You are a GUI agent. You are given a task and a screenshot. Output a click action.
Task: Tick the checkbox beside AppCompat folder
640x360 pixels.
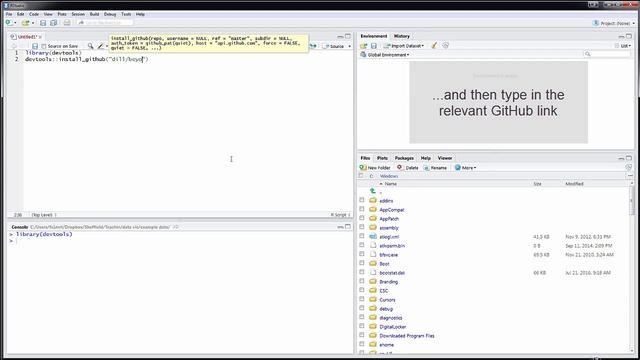pos(362,209)
